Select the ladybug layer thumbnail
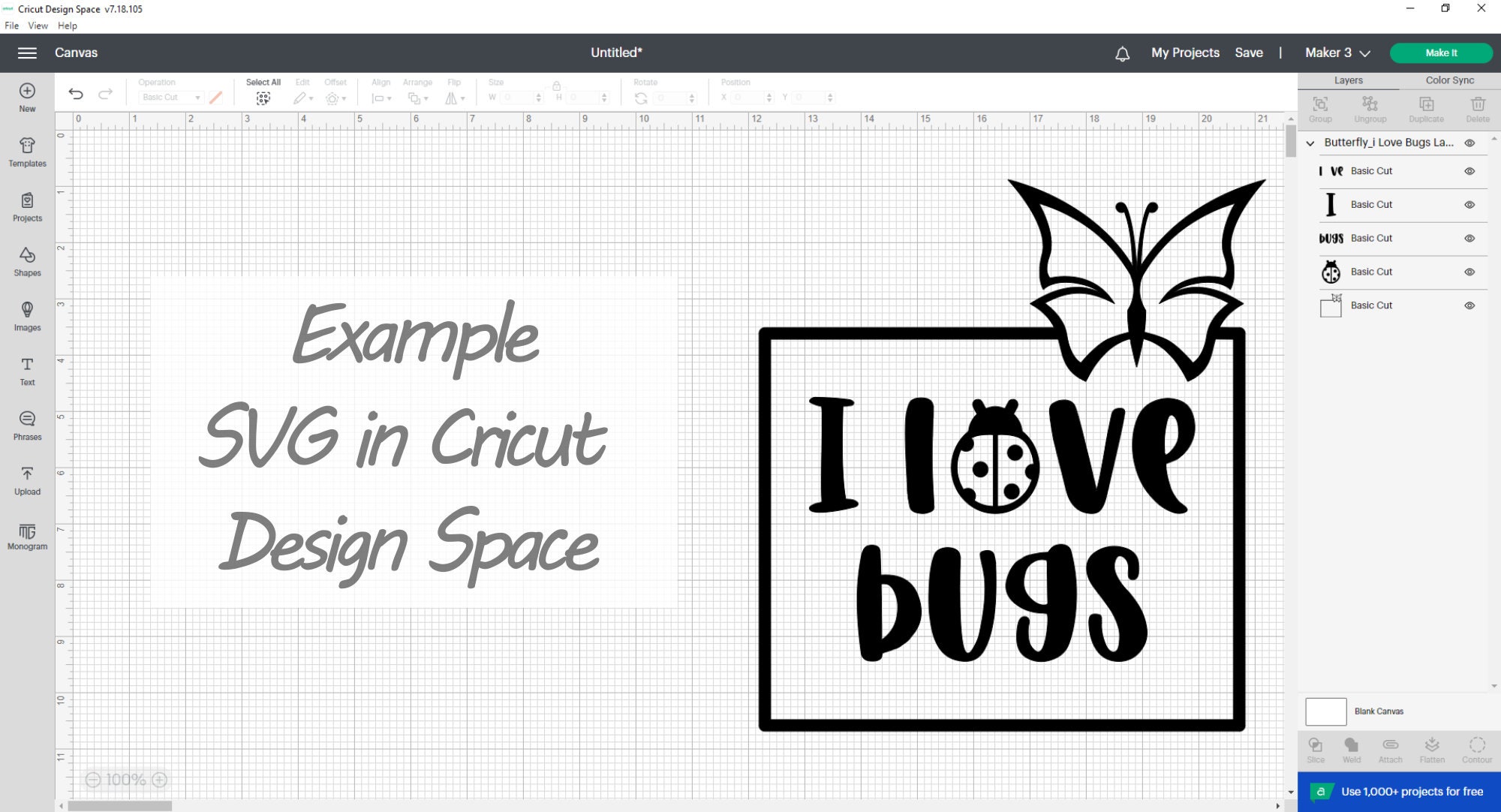 pos(1331,272)
